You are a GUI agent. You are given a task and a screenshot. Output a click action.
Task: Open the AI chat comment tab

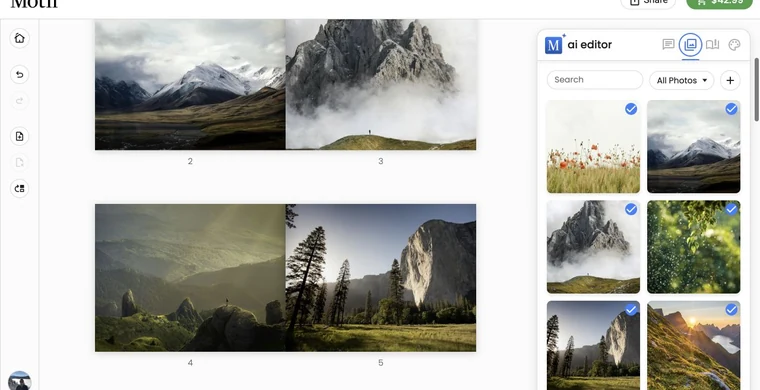[x=668, y=45]
